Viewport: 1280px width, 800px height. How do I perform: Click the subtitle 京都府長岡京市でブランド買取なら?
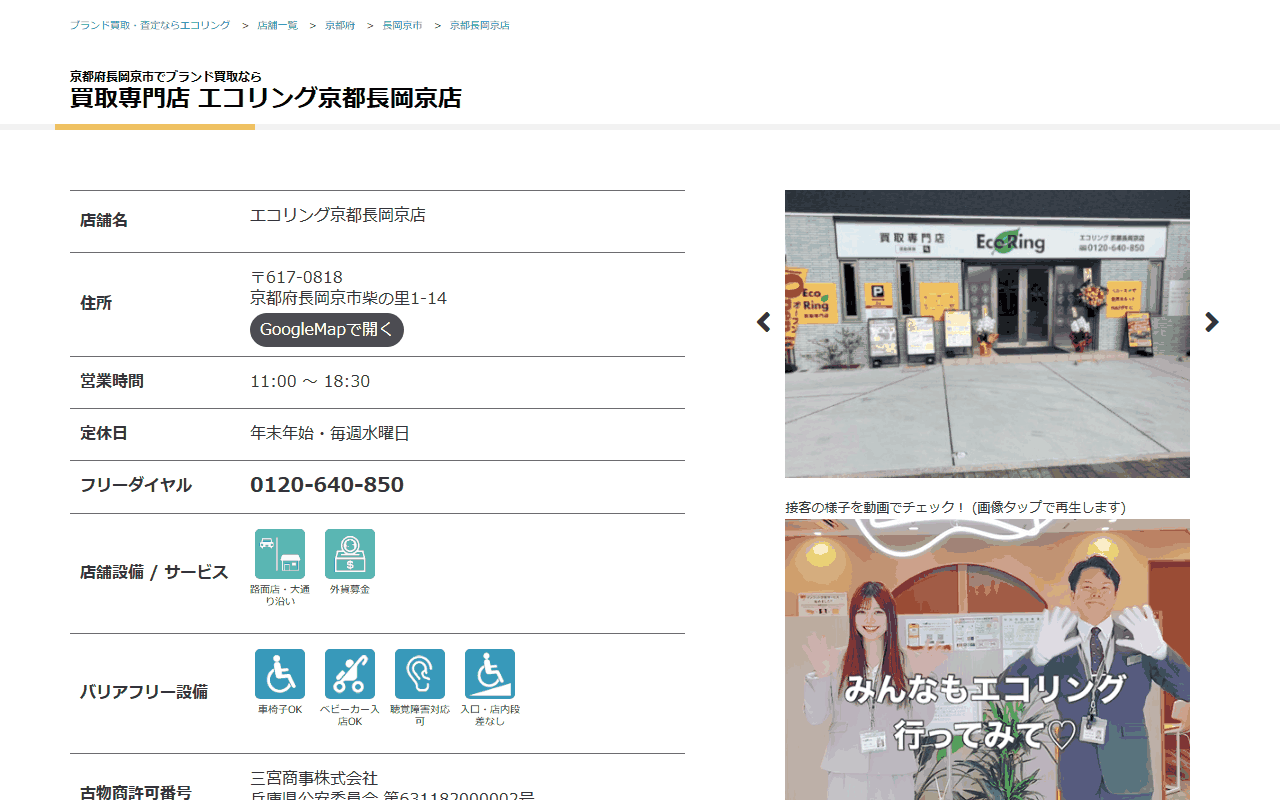point(166,76)
